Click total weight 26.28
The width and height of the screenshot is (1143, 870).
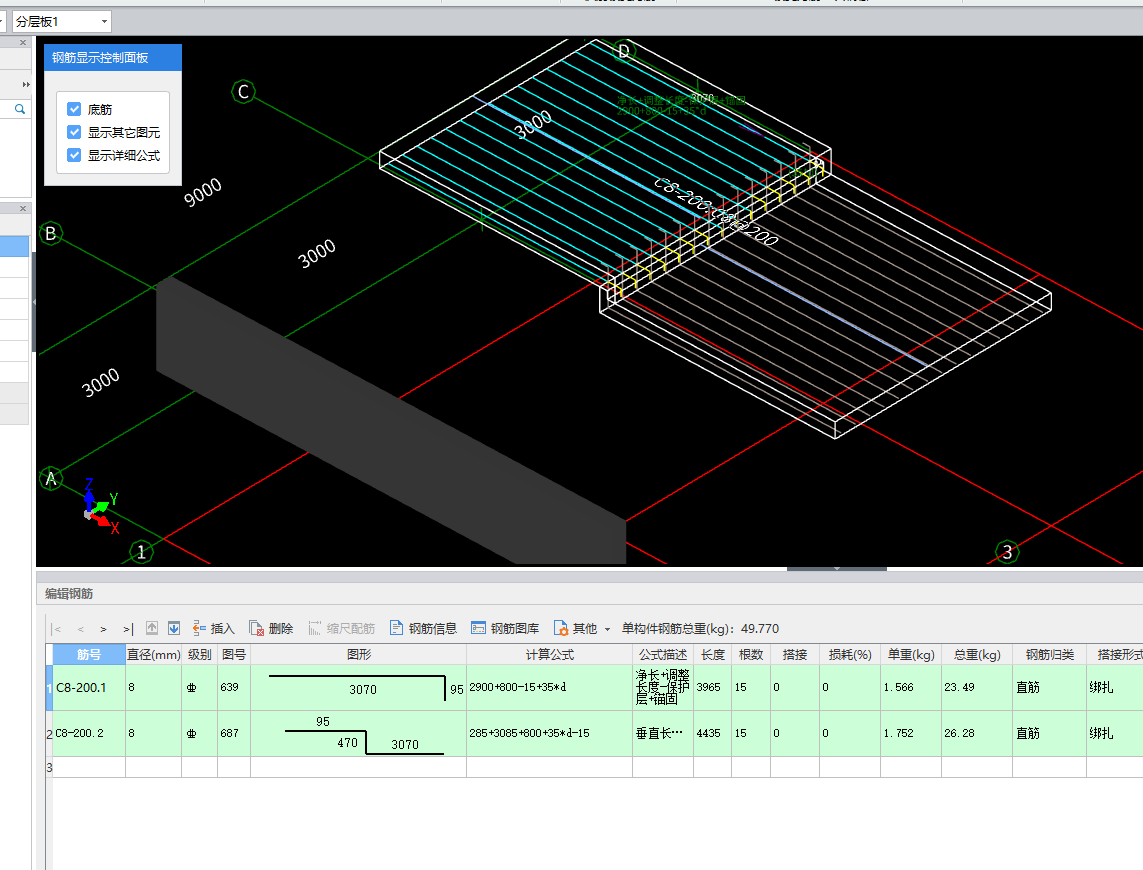[x=977, y=734]
